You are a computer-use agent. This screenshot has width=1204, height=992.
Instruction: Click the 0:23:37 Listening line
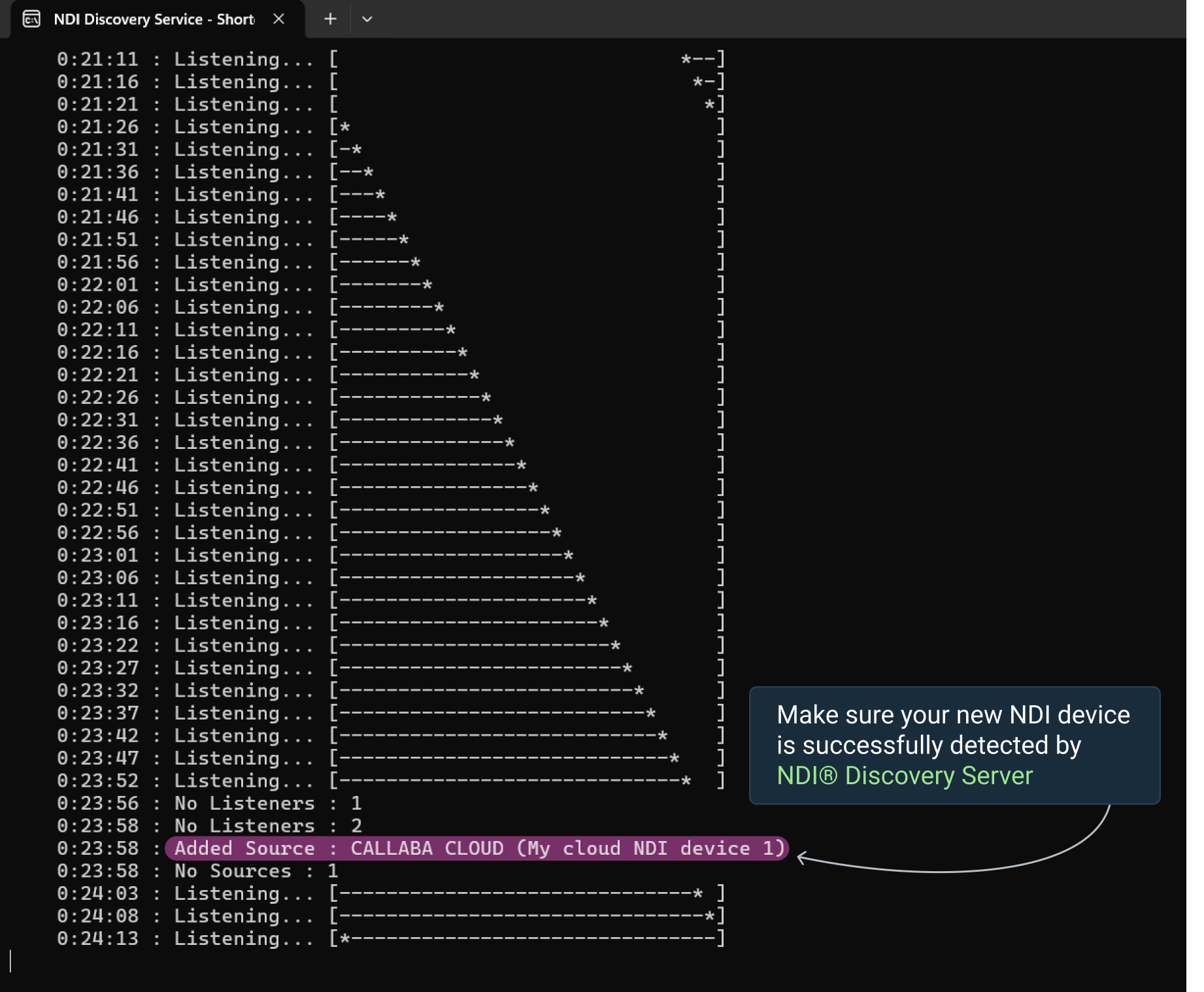click(x=391, y=713)
